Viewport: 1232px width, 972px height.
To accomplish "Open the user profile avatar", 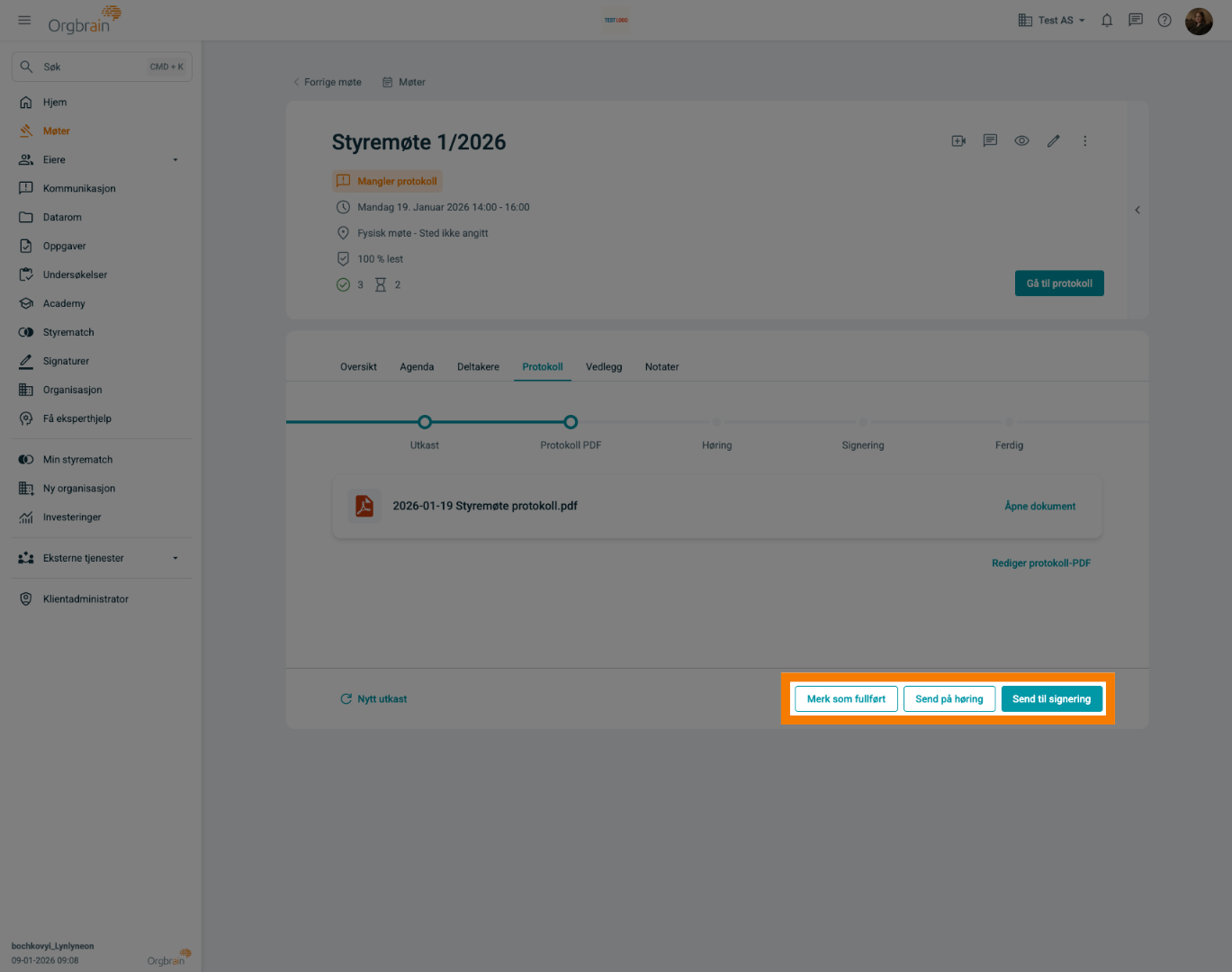I will point(1199,20).
